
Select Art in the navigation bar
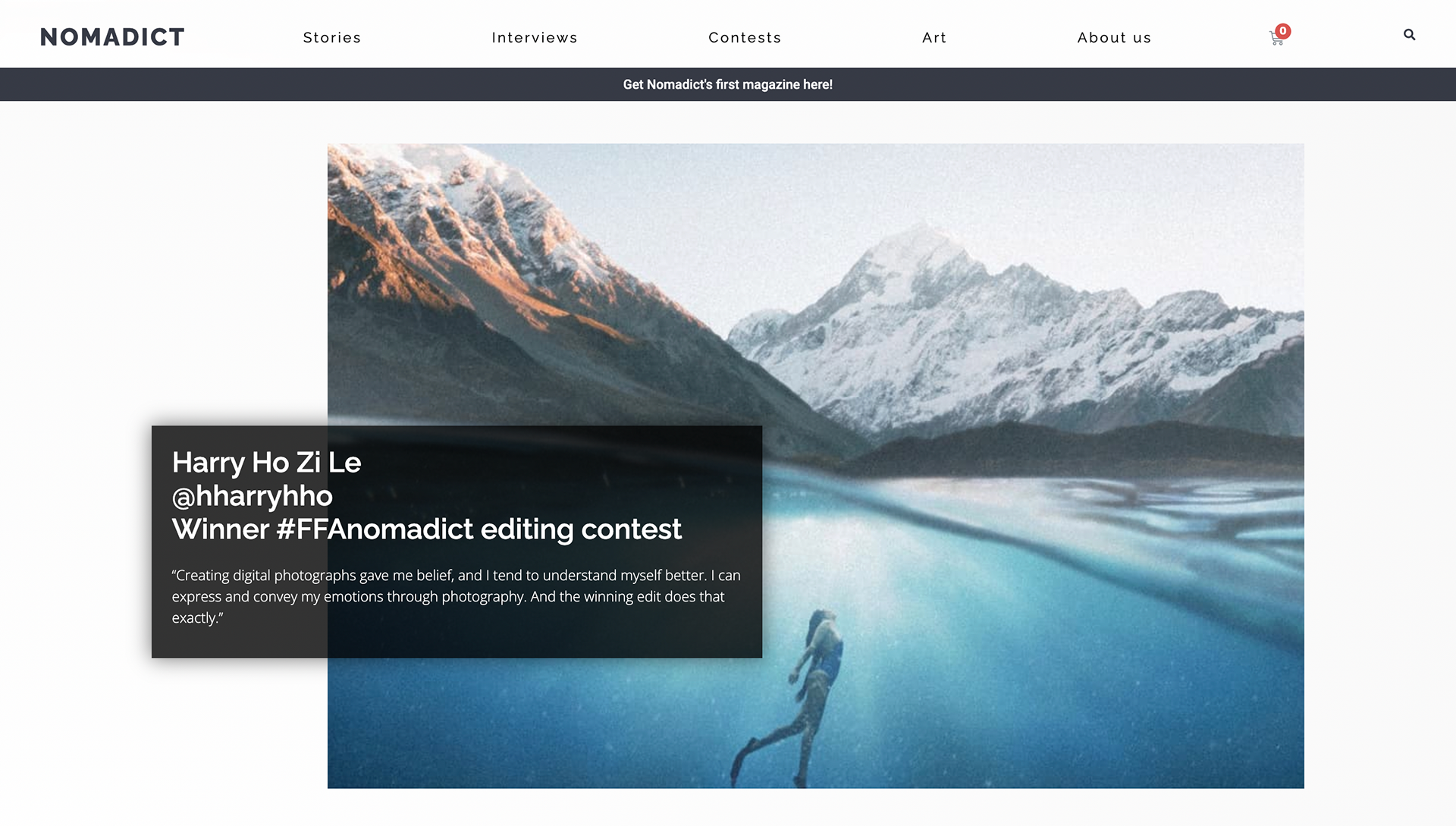934,38
